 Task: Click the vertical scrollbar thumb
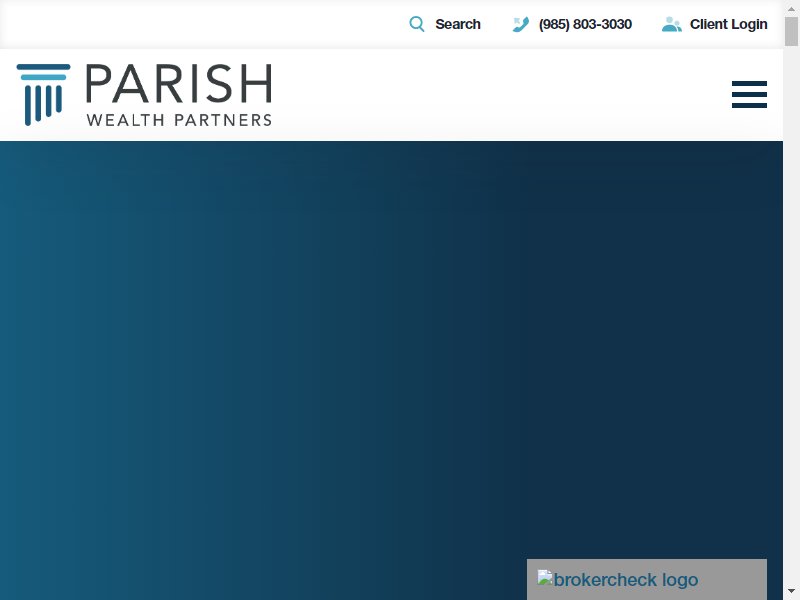[x=791, y=32]
